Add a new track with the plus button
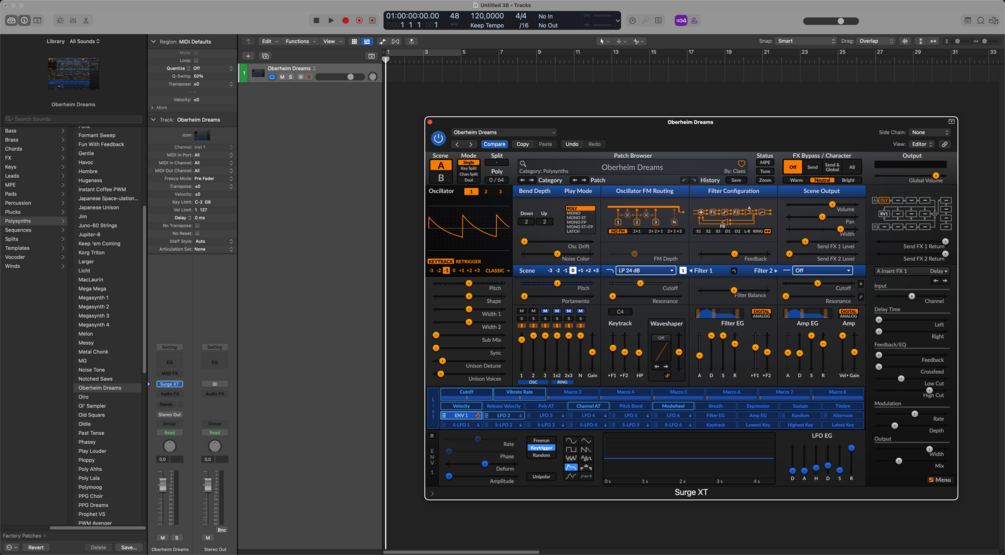This screenshot has width=1005, height=555. [248, 56]
